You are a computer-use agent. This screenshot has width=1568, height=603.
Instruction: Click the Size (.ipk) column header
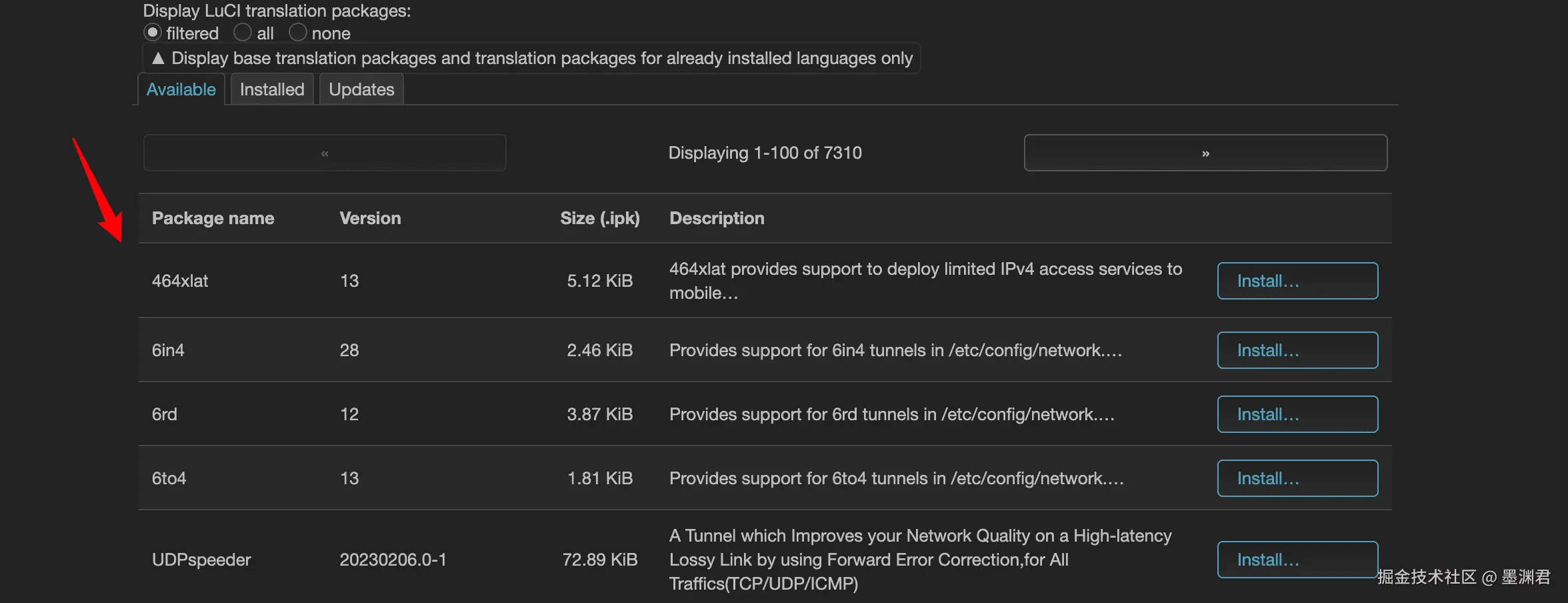point(599,218)
